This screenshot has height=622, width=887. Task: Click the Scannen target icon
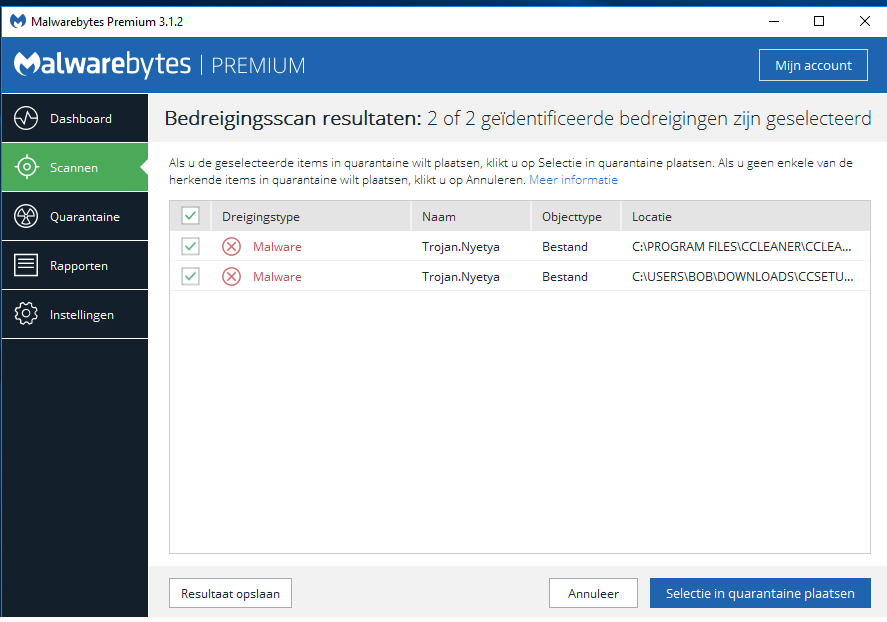click(27, 167)
